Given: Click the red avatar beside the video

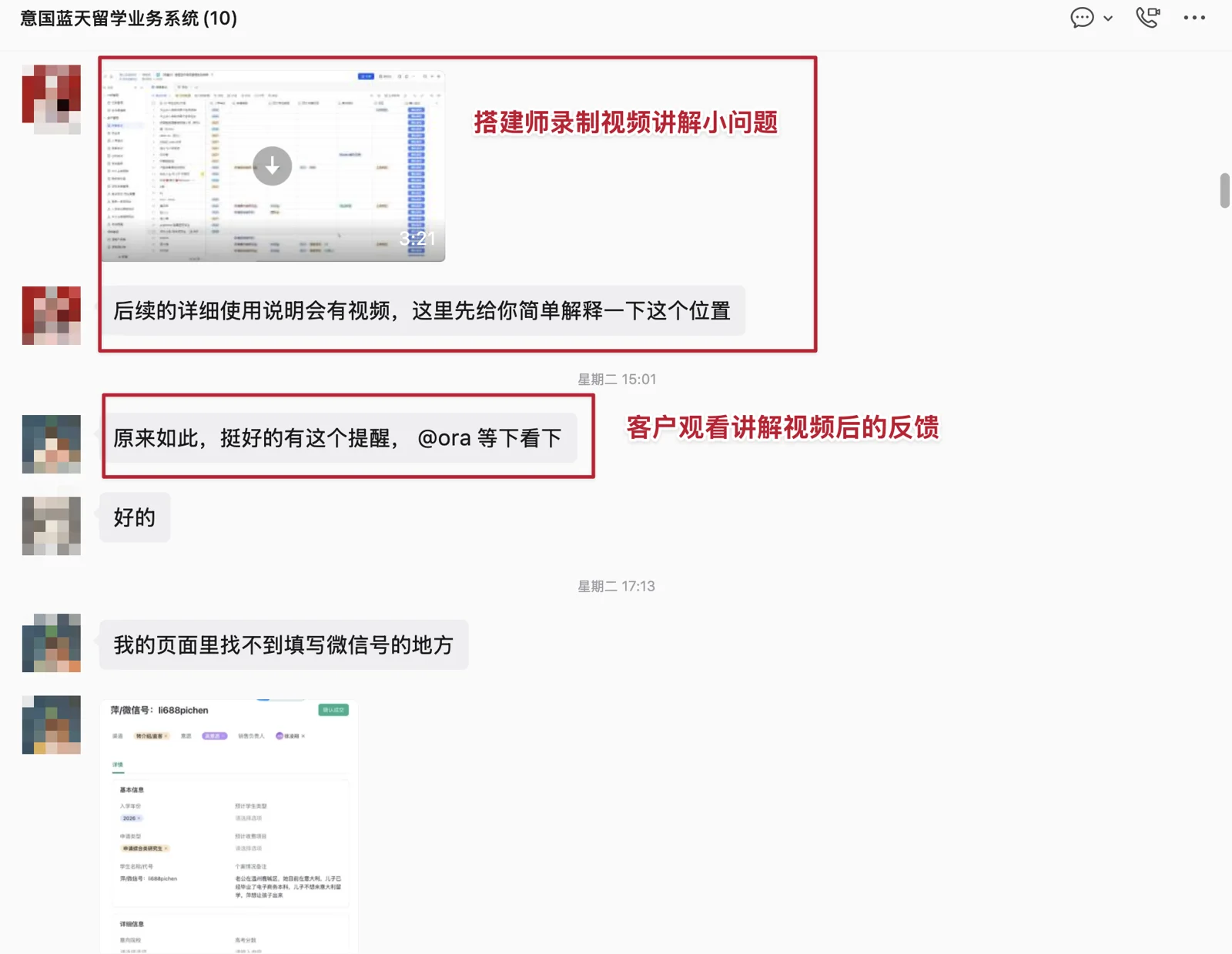Looking at the screenshot, I should [52, 99].
